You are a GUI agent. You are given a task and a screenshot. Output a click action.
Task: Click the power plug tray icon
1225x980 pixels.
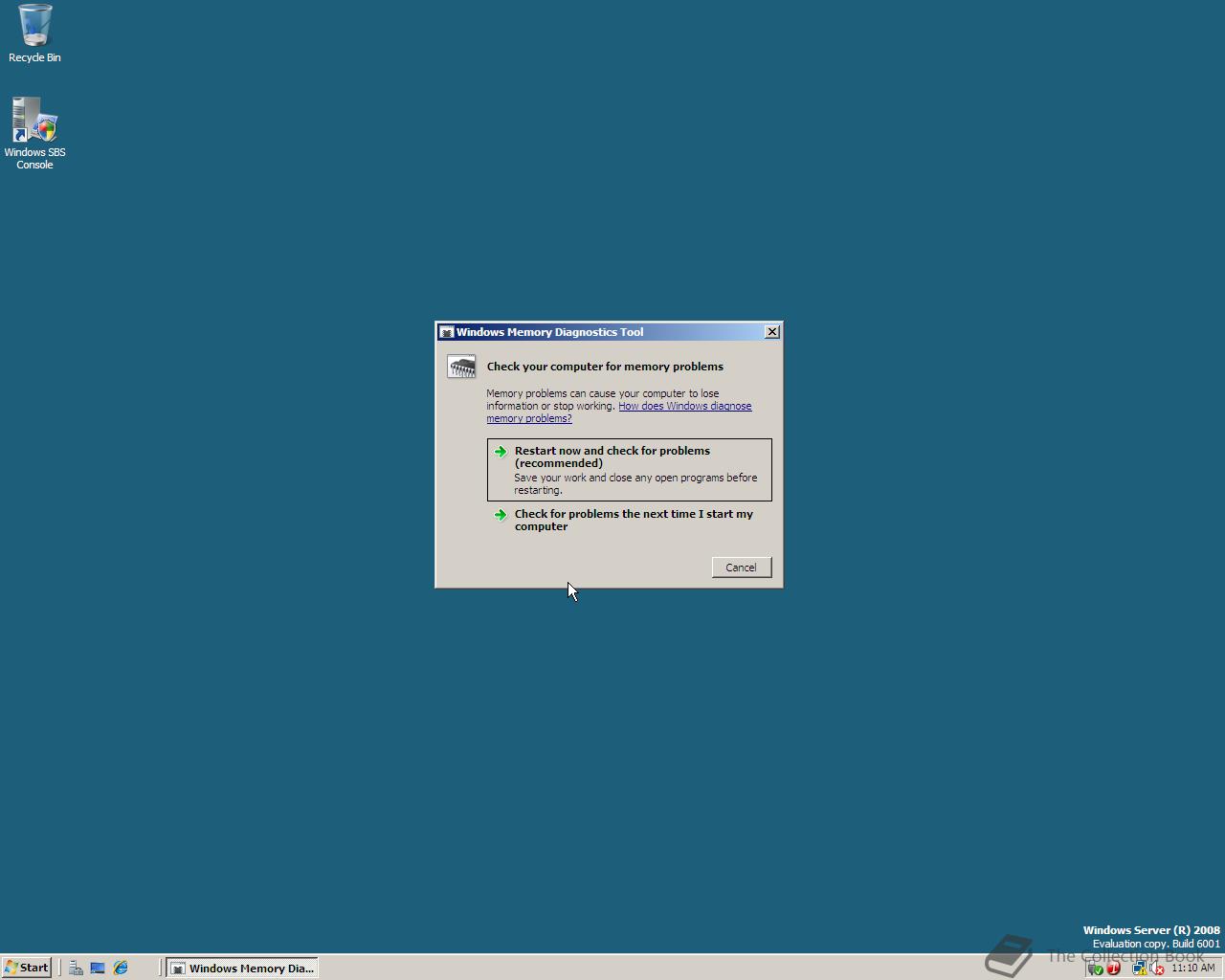(1096, 969)
